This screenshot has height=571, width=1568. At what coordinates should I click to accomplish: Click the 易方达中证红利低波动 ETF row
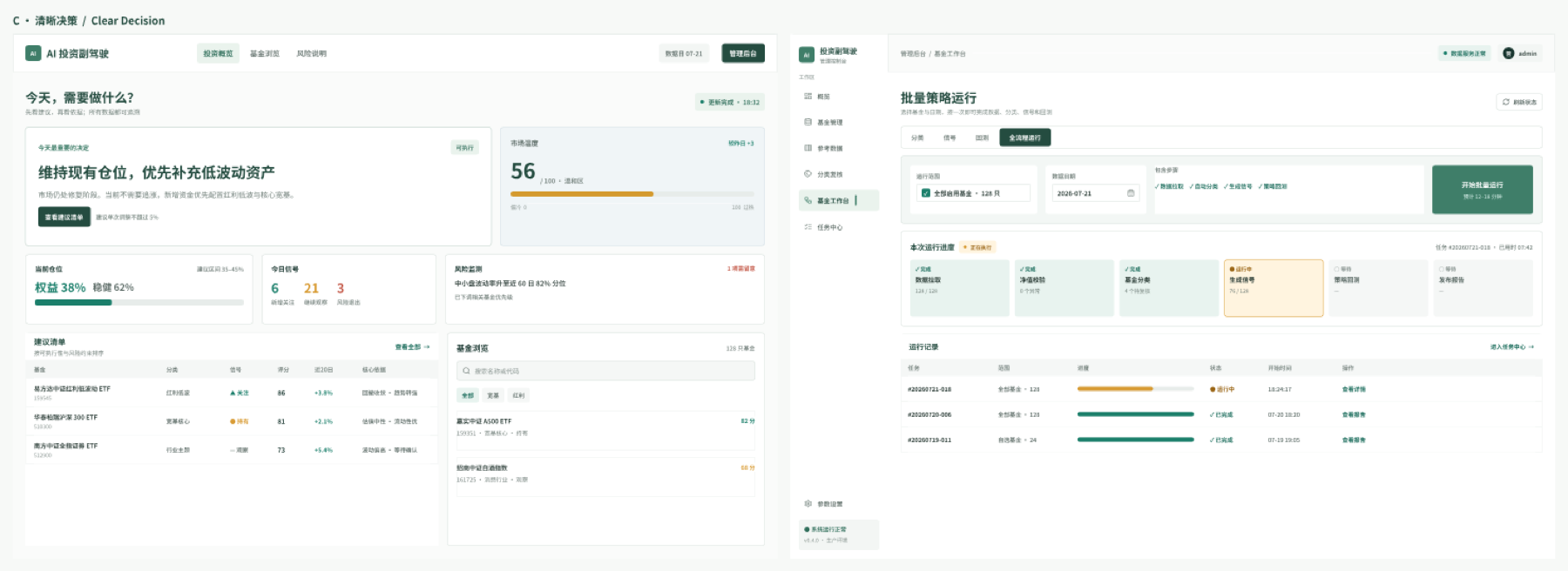(x=232, y=393)
